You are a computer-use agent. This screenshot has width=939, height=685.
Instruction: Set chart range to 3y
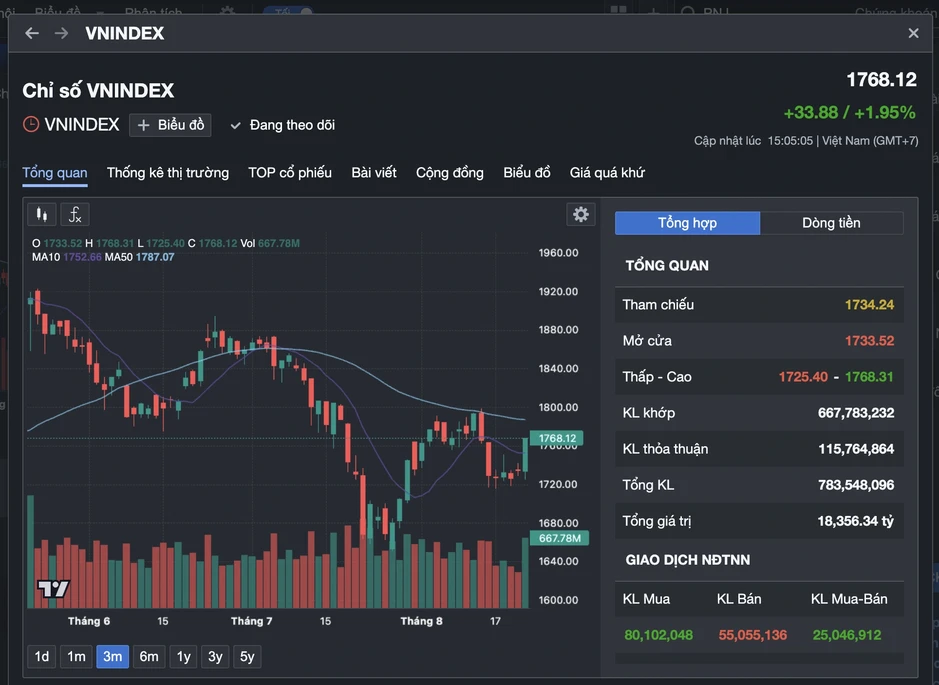click(216, 656)
